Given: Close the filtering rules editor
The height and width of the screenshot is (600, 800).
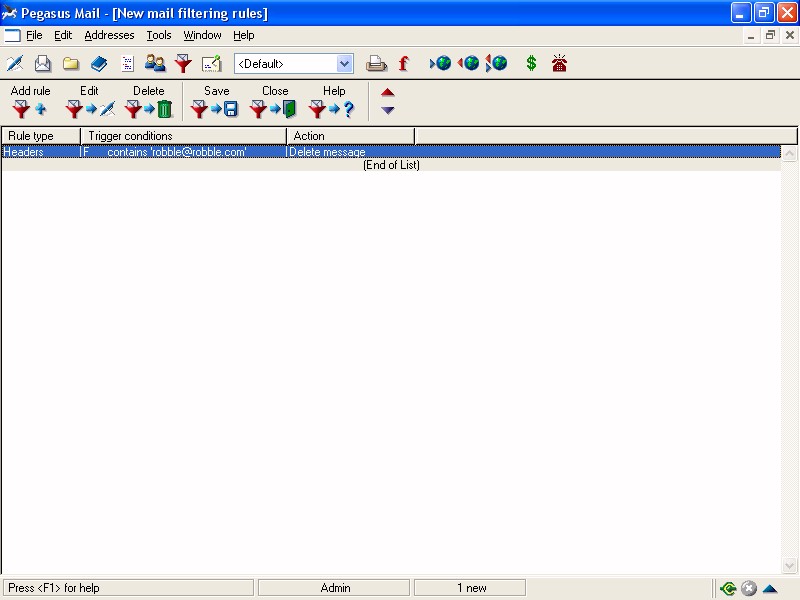Looking at the screenshot, I should click(274, 101).
